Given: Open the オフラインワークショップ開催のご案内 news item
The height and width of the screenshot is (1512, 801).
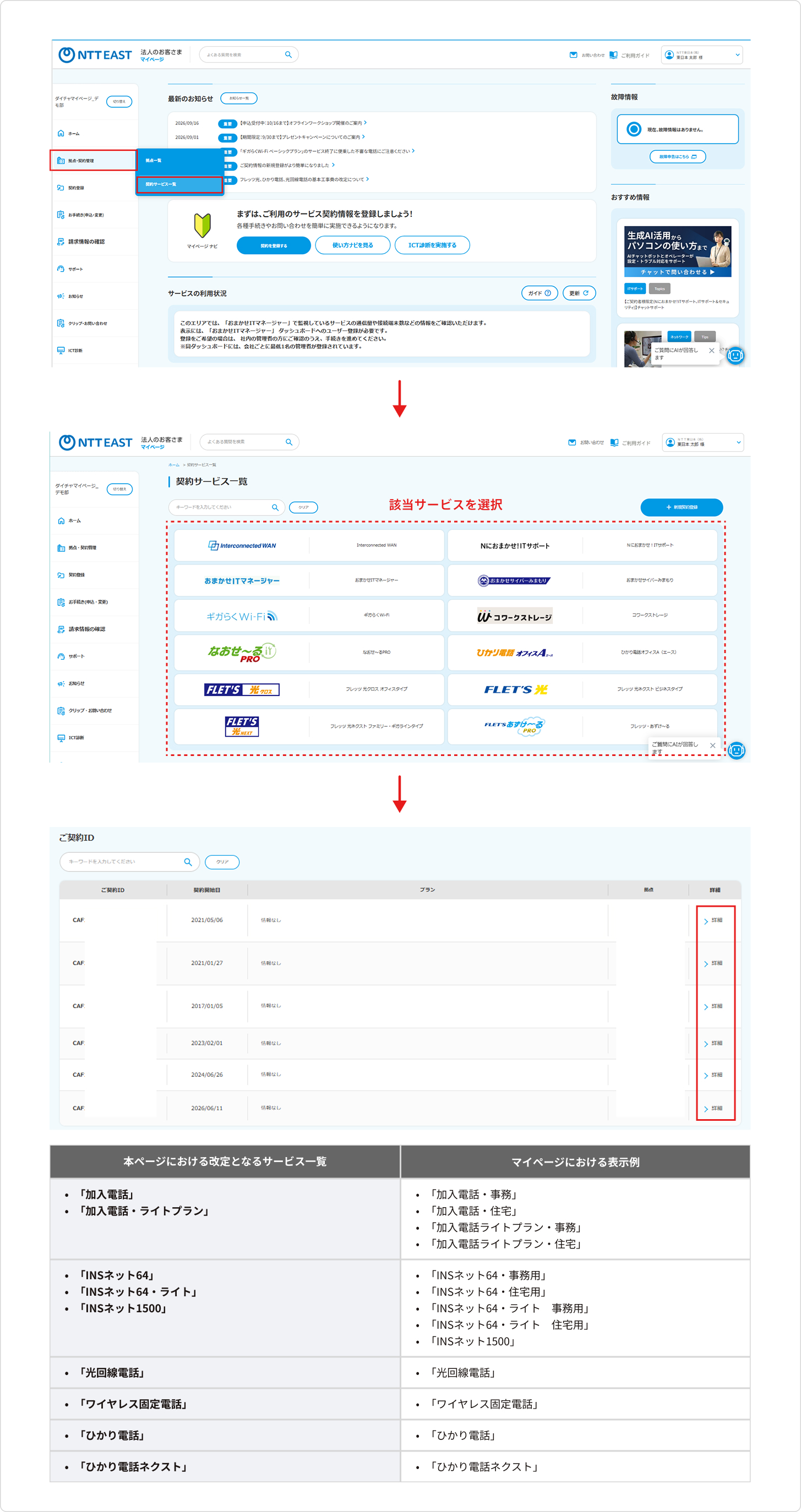Looking at the screenshot, I should pyautogui.click(x=302, y=123).
